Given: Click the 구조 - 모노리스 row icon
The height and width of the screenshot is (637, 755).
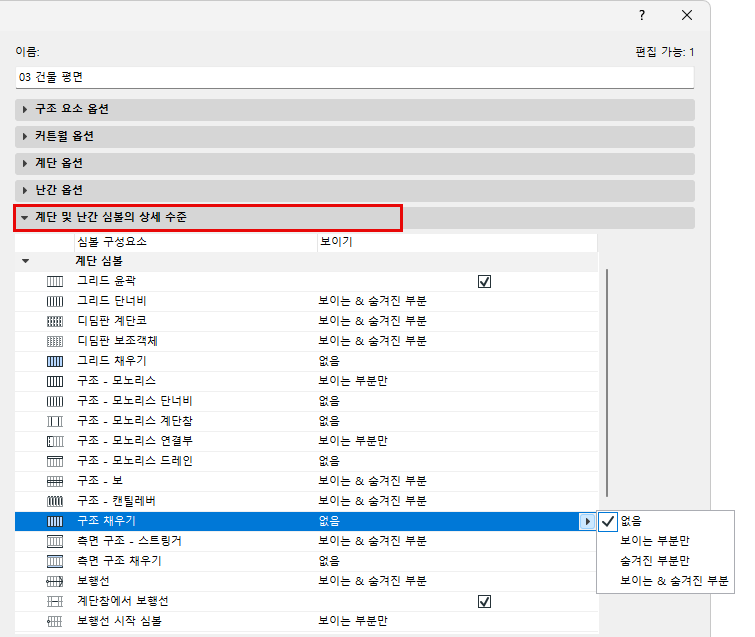Looking at the screenshot, I should pos(55,381).
